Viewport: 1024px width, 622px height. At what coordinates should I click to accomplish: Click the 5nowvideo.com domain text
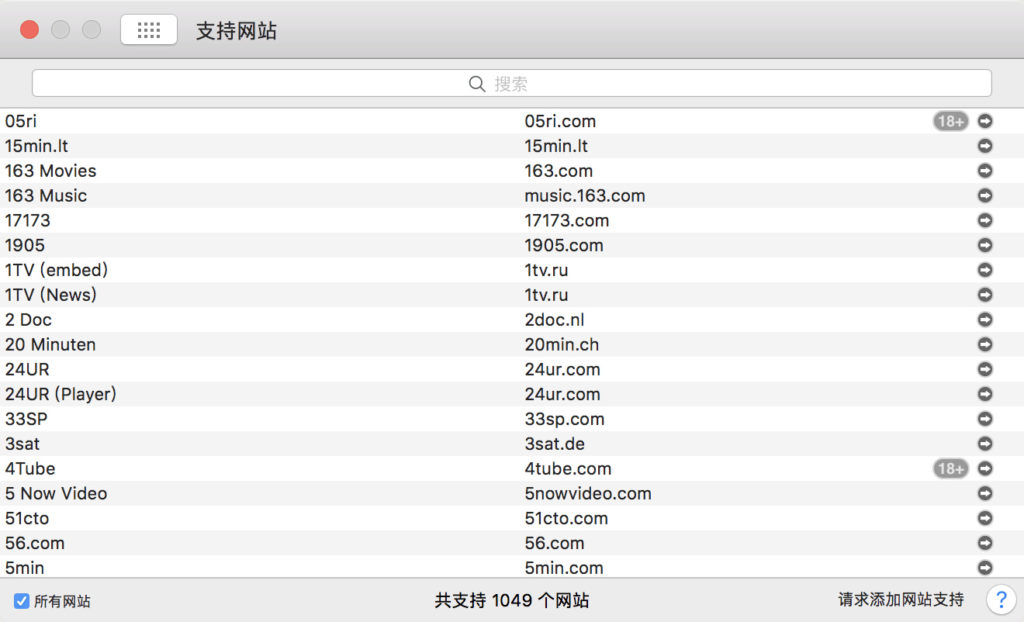pos(588,493)
